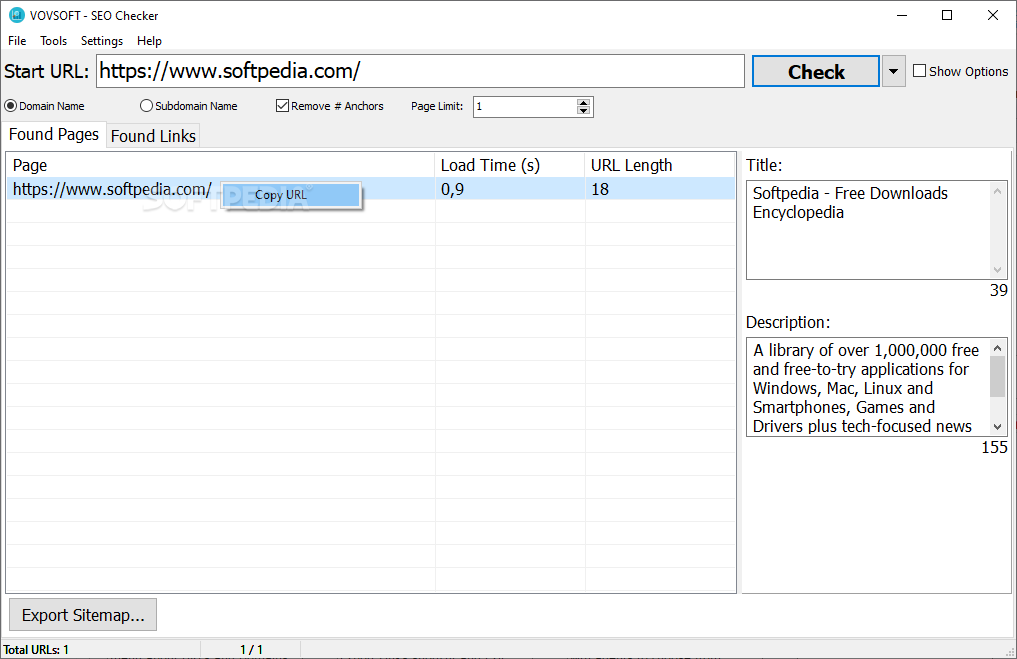This screenshot has width=1017, height=659.
Task: Click Description scrollbar up arrow
Action: pos(998,348)
